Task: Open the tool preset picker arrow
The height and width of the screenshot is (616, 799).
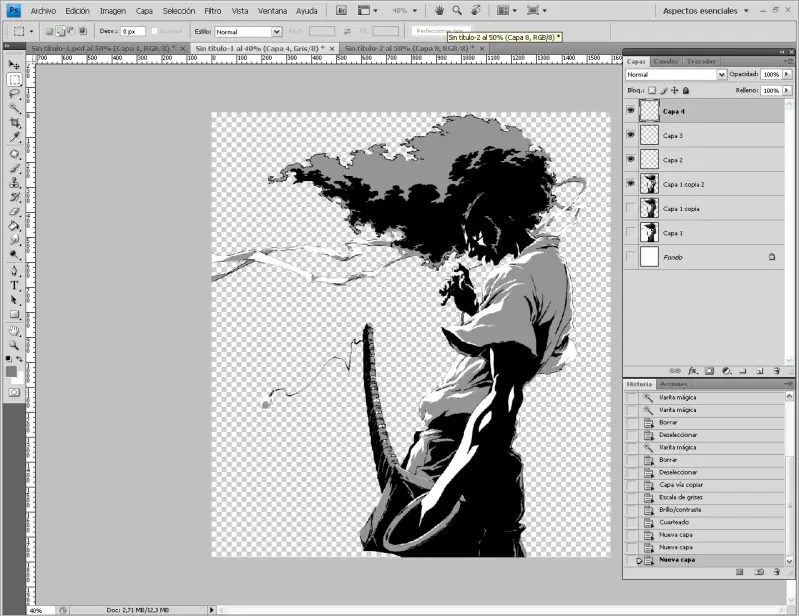Action: 32,32
